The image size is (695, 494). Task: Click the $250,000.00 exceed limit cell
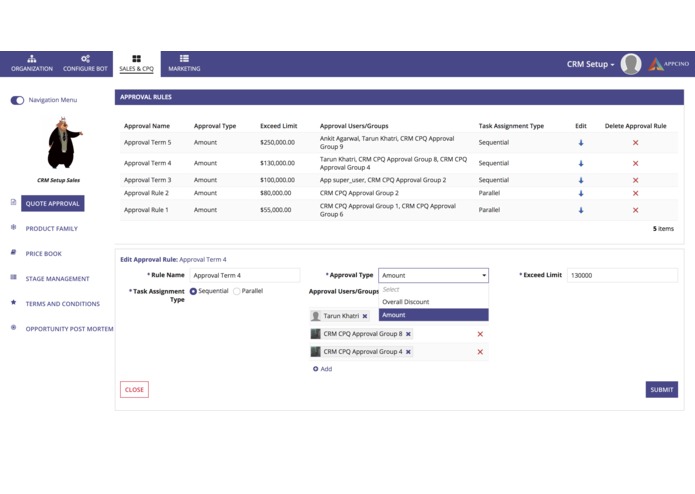277,142
